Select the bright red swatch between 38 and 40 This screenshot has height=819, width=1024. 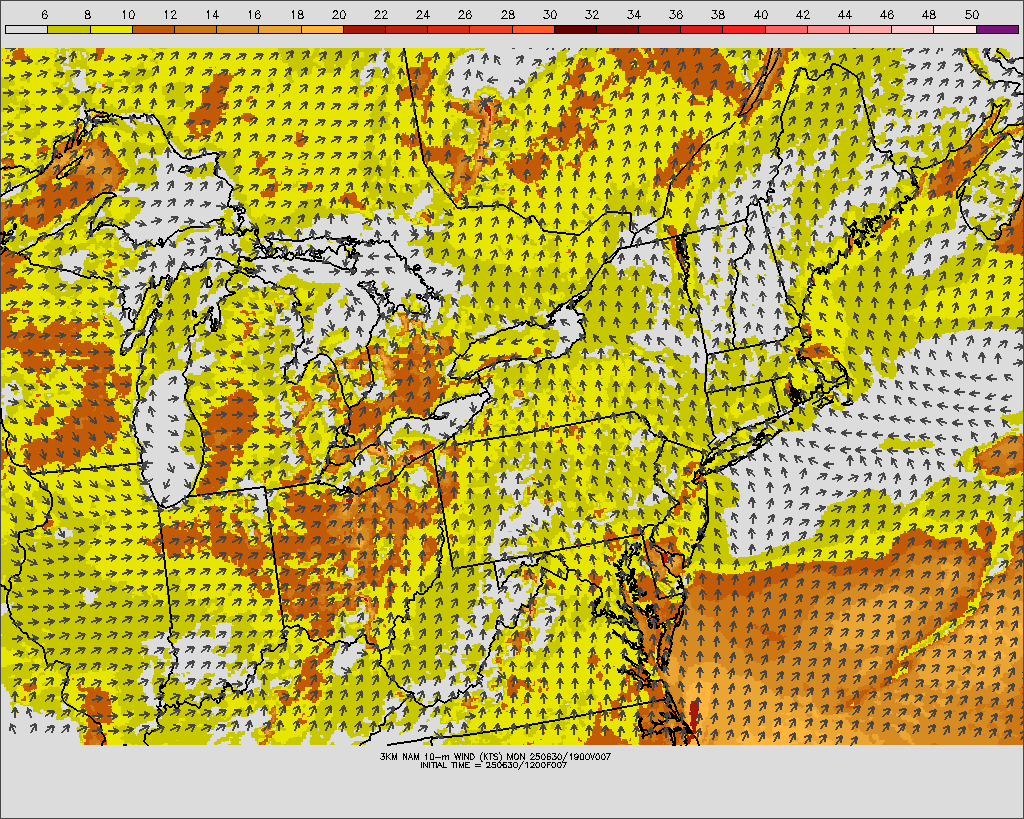[744, 29]
